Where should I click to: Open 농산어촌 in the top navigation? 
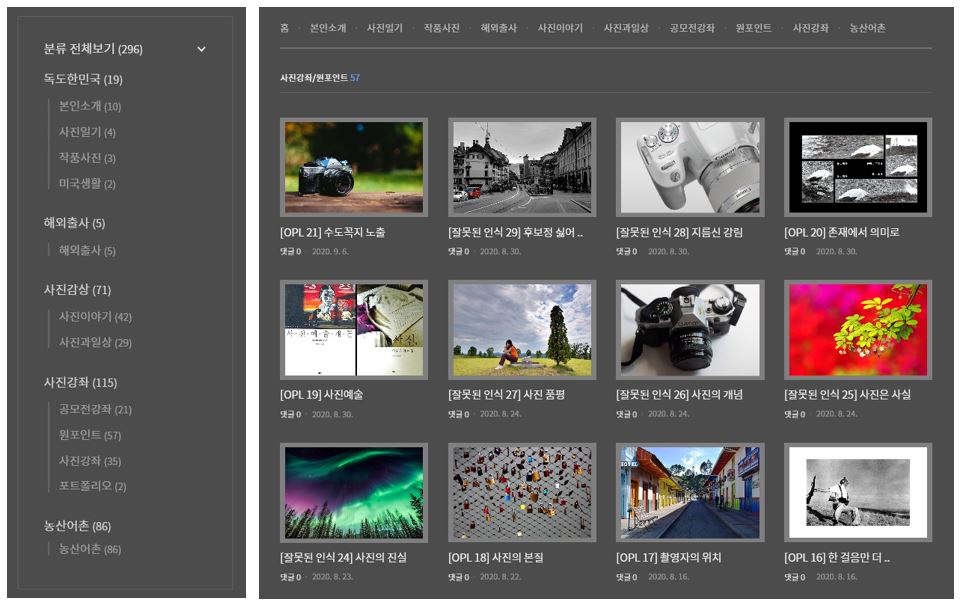point(867,28)
